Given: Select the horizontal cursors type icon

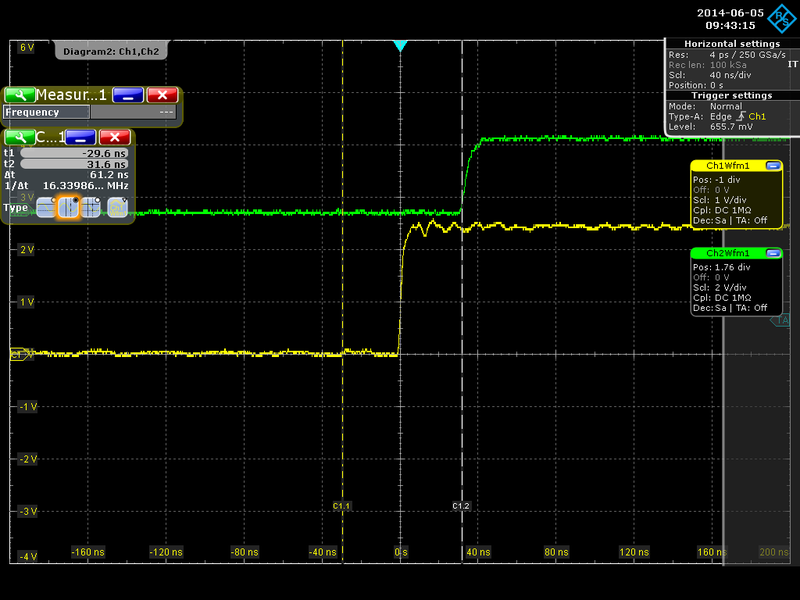Looking at the screenshot, I should (x=45, y=208).
